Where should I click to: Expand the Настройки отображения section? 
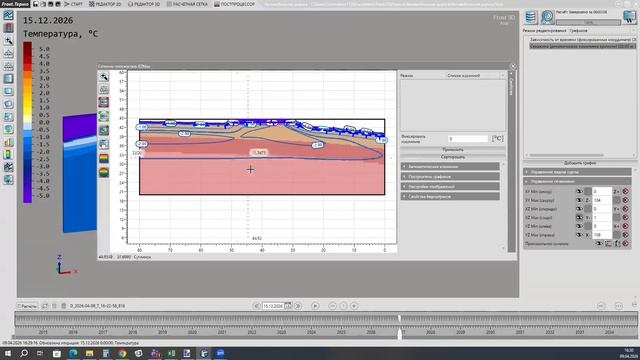[450, 187]
